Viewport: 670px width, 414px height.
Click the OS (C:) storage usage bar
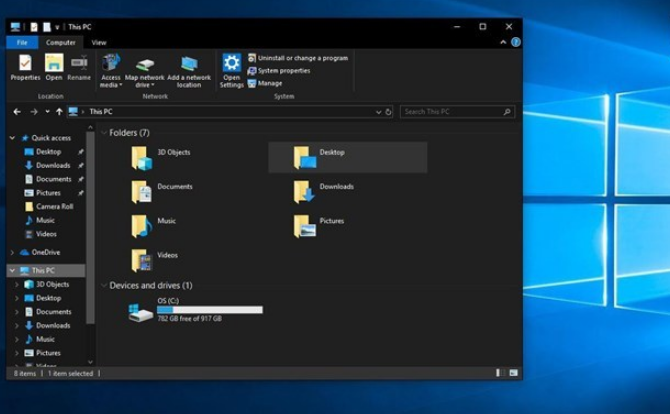click(x=210, y=310)
